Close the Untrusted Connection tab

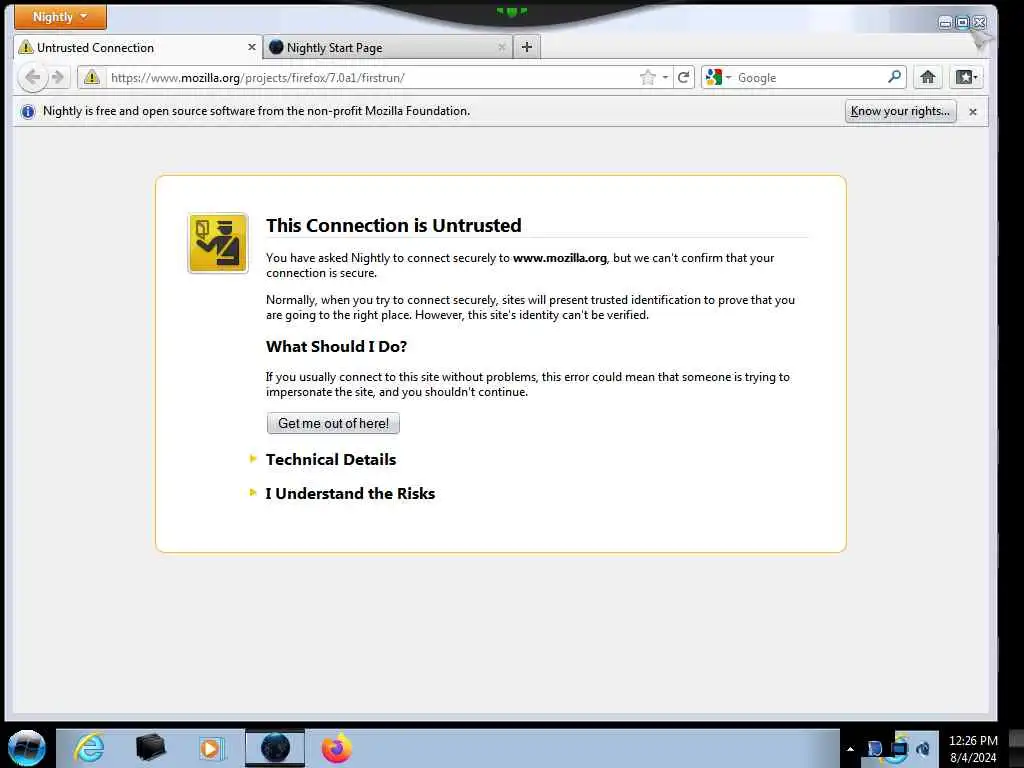251,48
